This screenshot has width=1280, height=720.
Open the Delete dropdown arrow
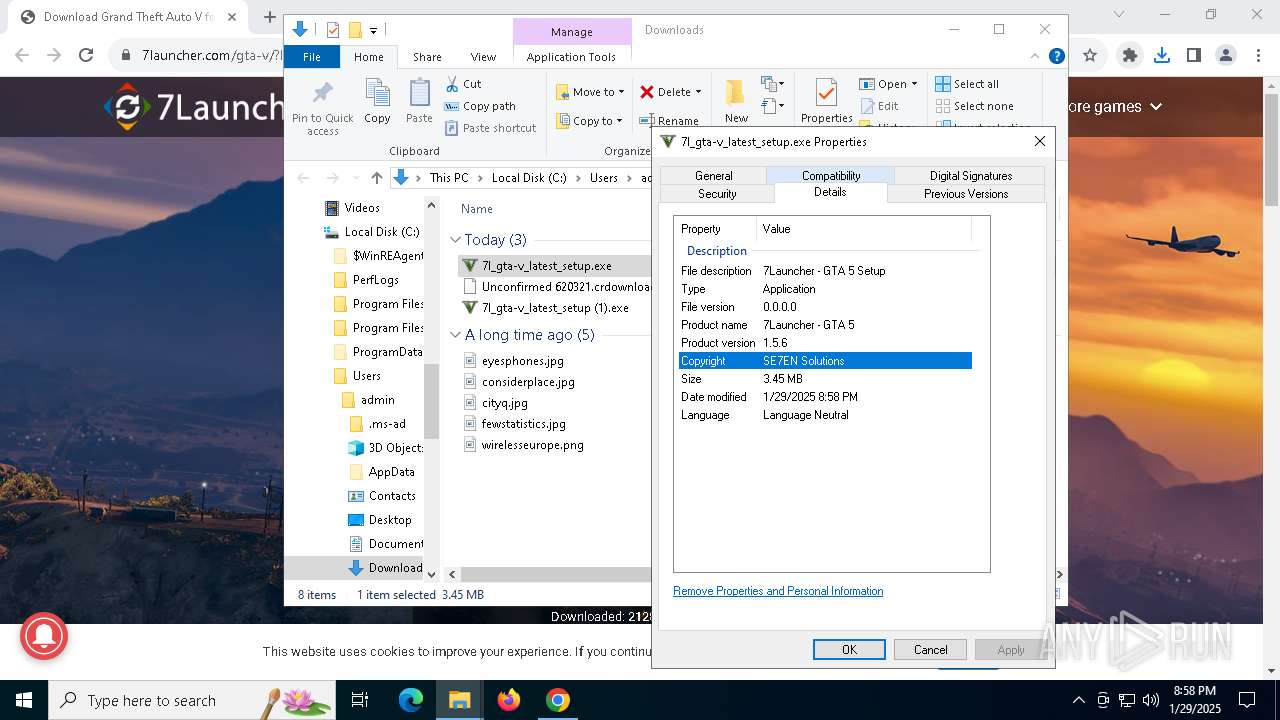click(698, 92)
